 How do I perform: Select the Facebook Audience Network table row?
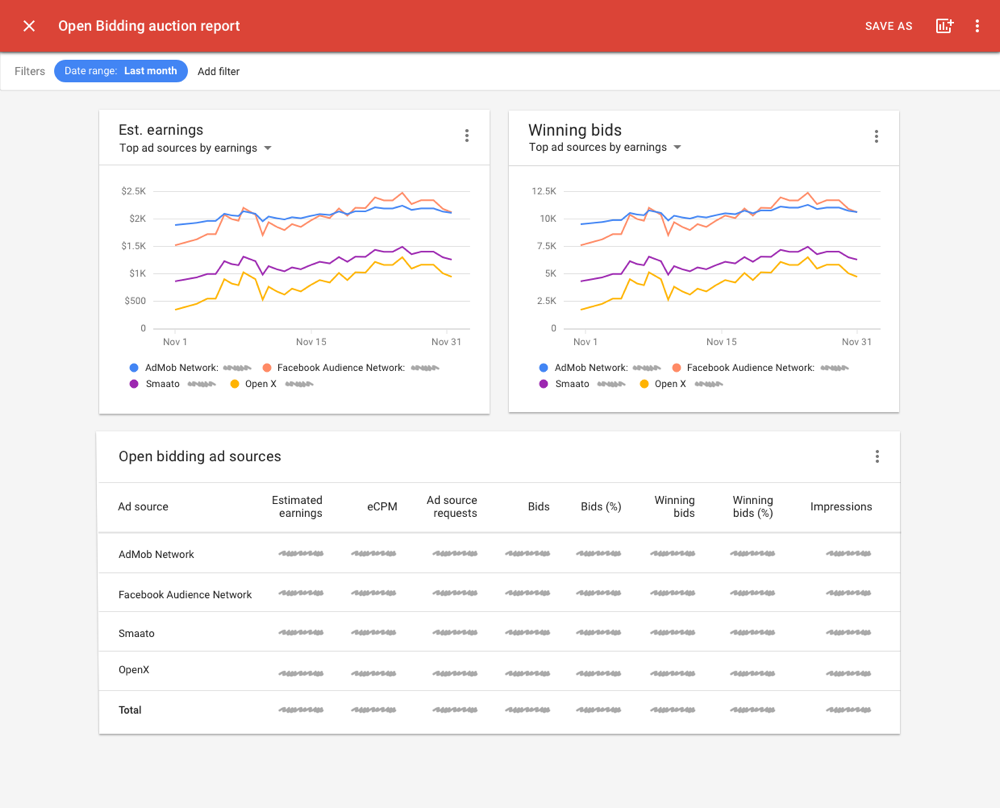click(185, 594)
